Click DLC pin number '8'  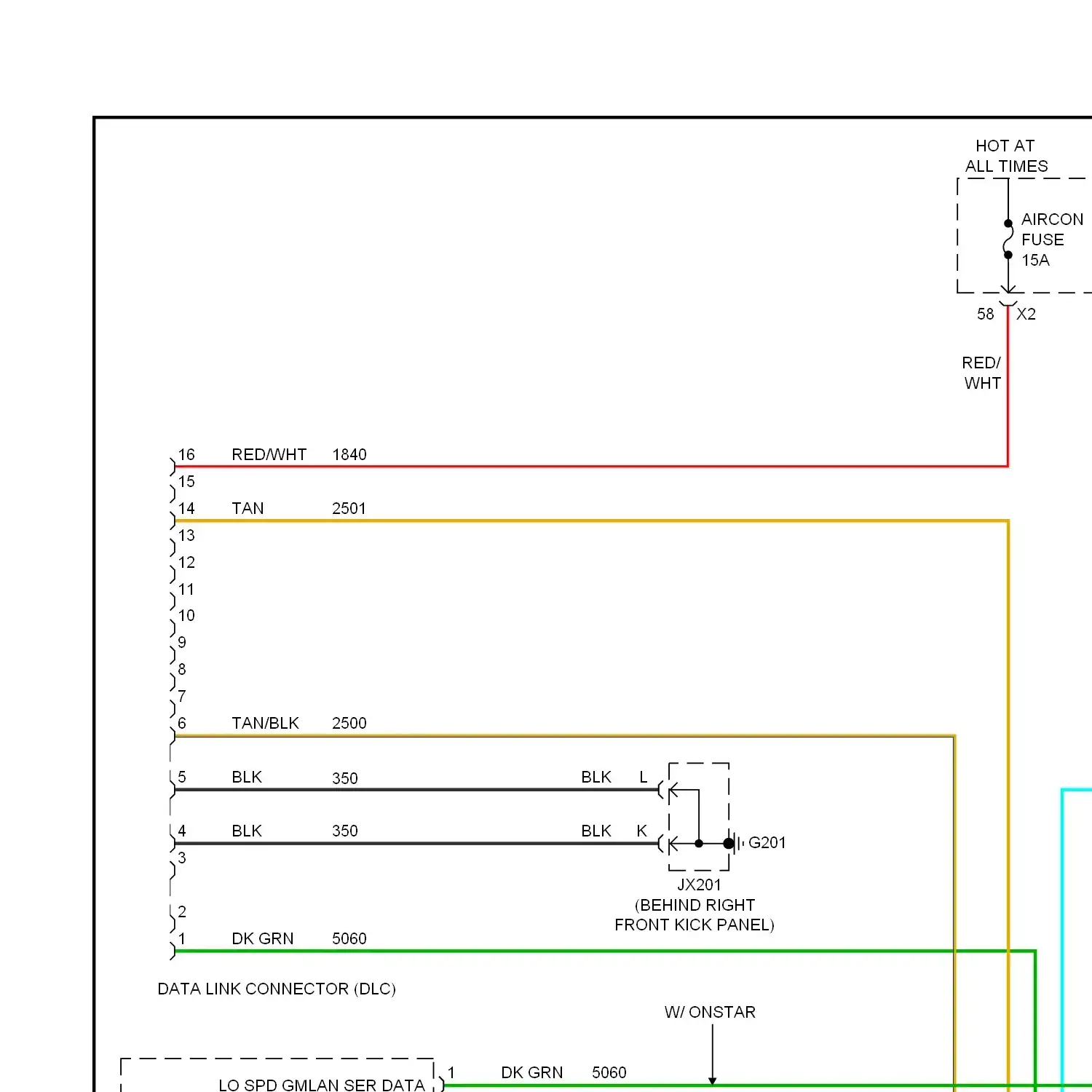click(182, 669)
